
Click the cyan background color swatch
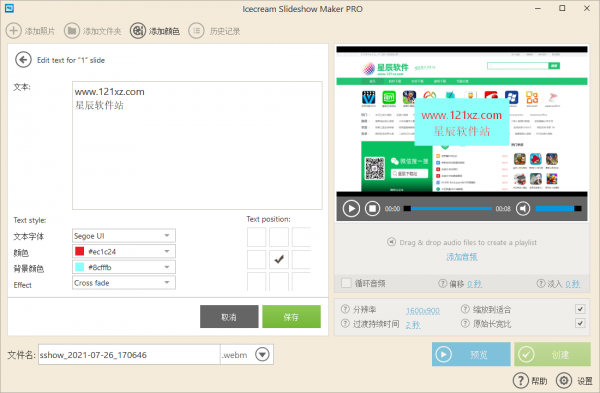pos(80,267)
